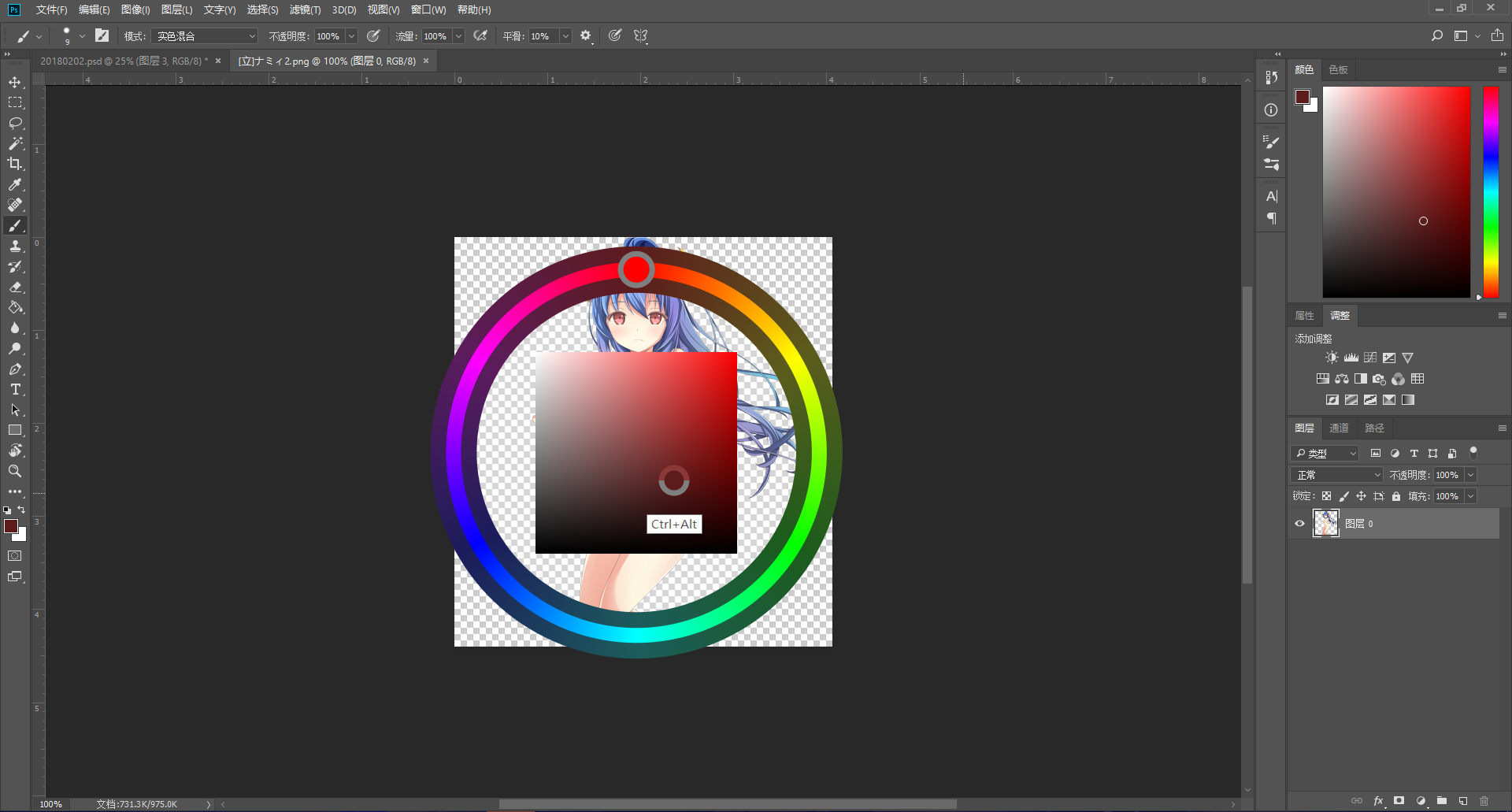Select the Path Selection tool

click(15, 410)
